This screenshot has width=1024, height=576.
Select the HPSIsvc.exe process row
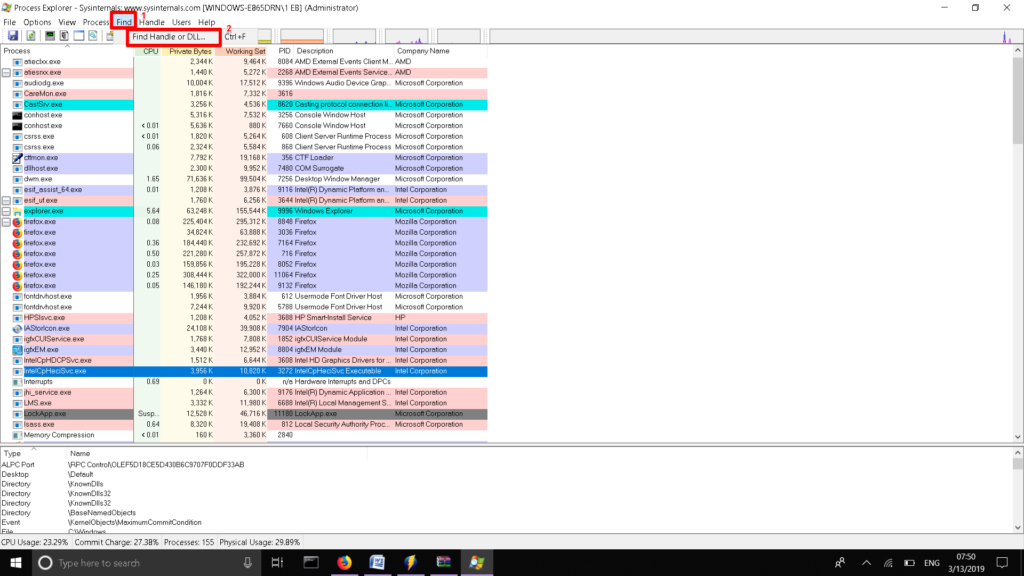click(244, 318)
